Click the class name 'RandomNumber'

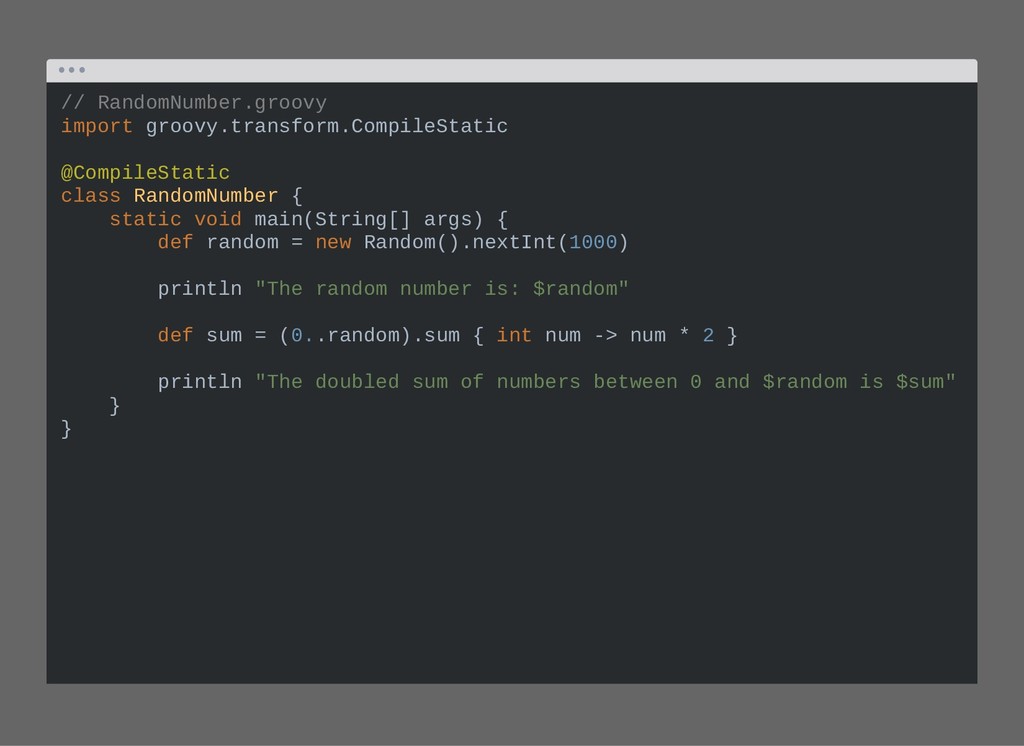click(x=206, y=196)
